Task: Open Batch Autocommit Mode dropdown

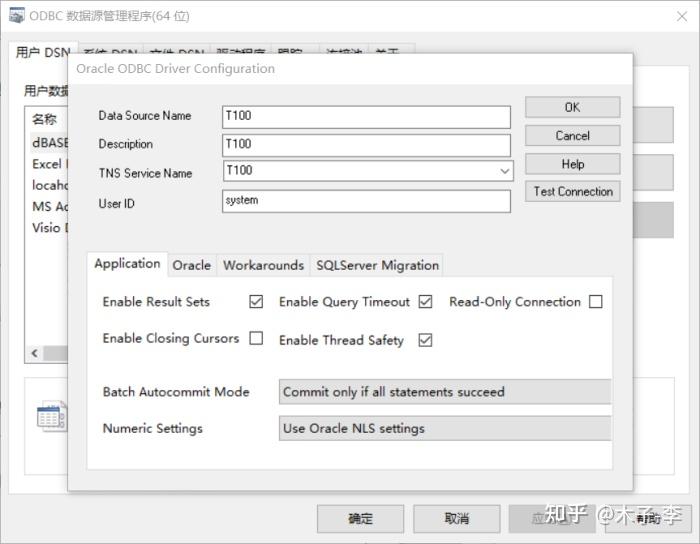Action: [445, 392]
